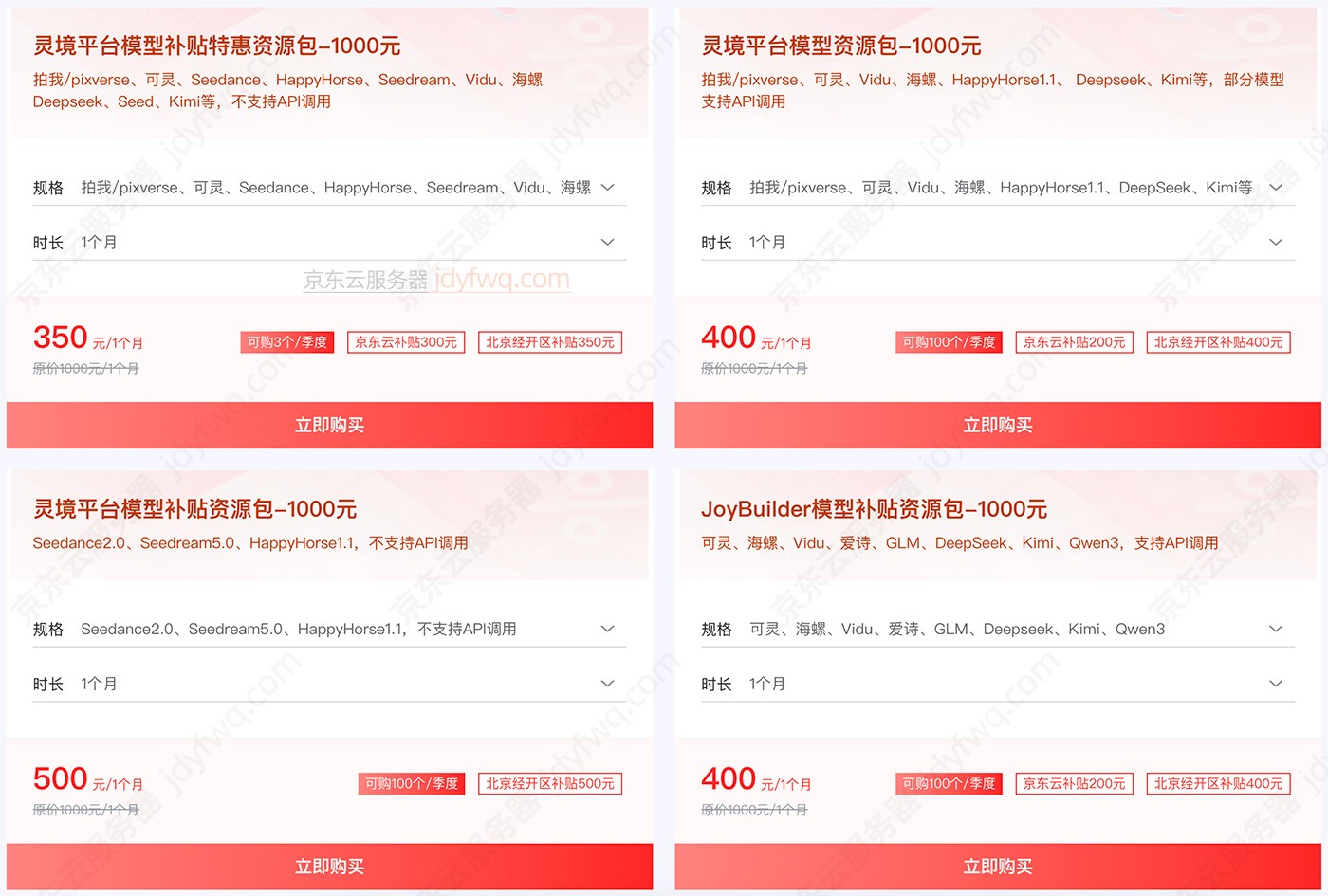
Task: Click the 北京经开区补贴350元 tag
Action: 550,342
